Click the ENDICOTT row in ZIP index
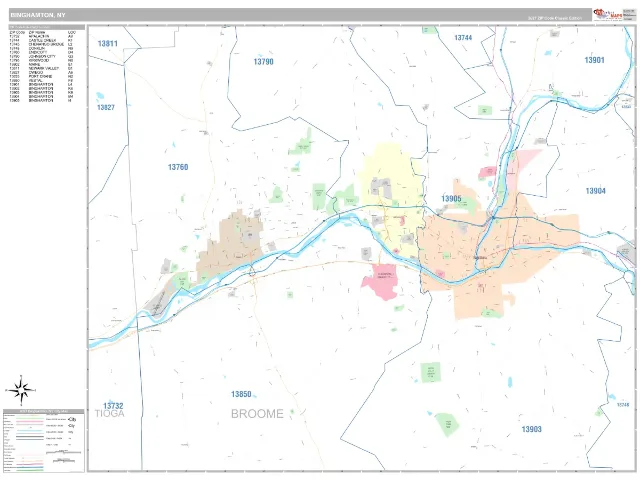 [42, 52]
